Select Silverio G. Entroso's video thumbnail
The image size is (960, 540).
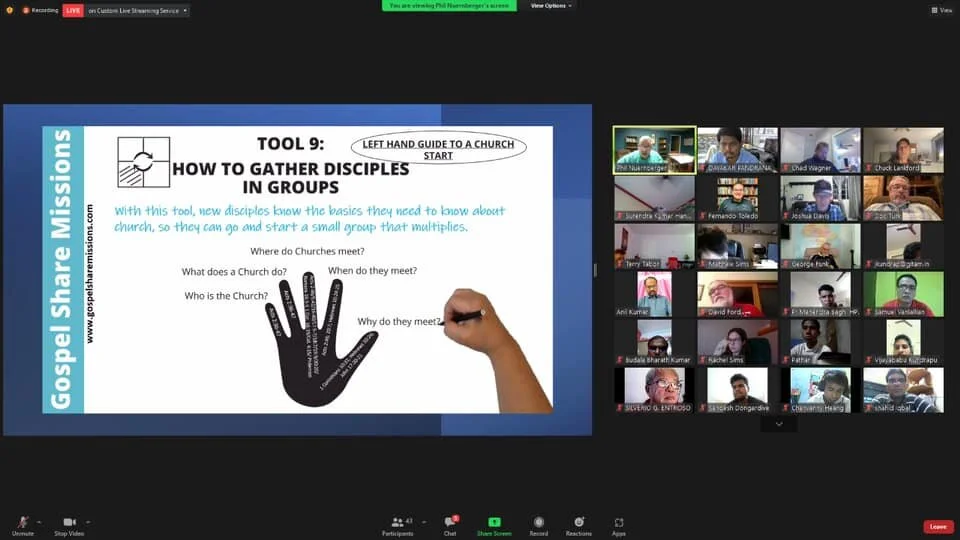coord(654,390)
